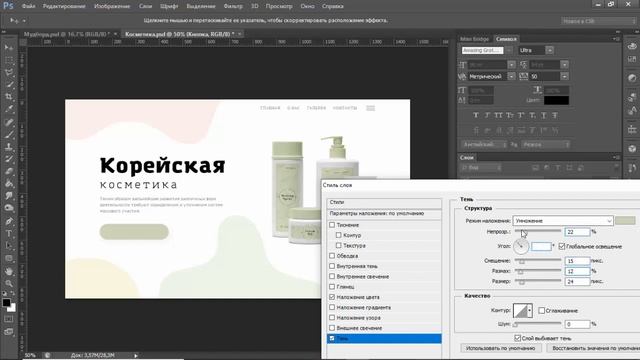Image resolution: width=640 pixels, height=360 pixels.
Task: Enable the Наложение градиента checkbox
Action: coord(332,307)
